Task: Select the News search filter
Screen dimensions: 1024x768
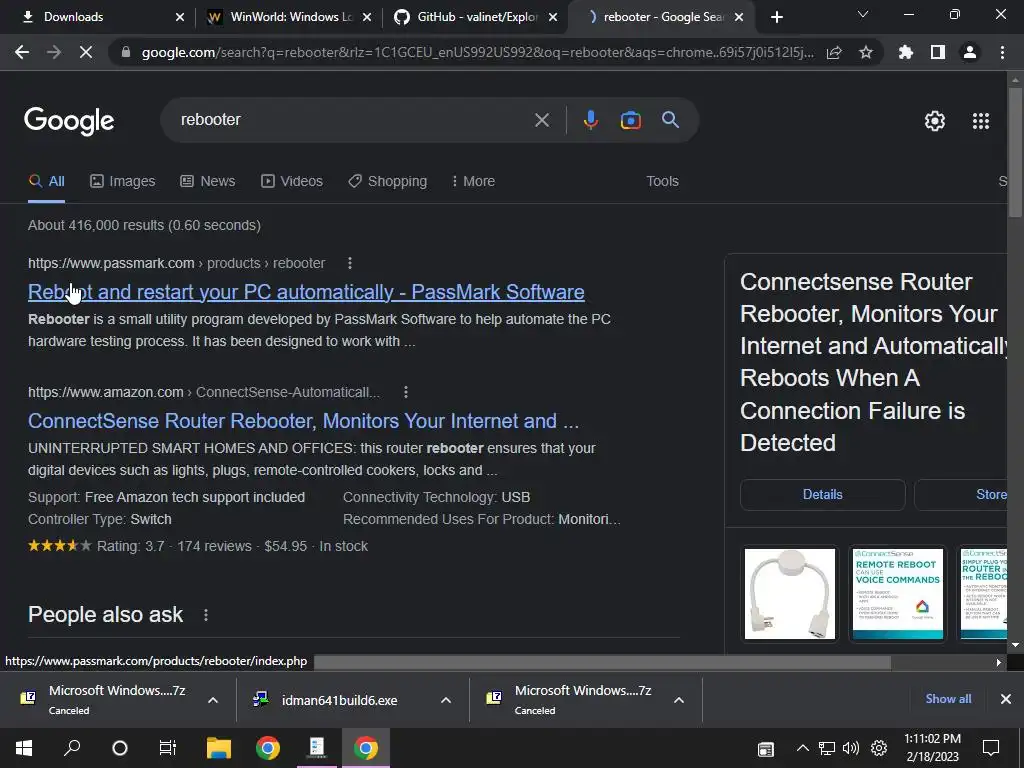Action: [208, 181]
